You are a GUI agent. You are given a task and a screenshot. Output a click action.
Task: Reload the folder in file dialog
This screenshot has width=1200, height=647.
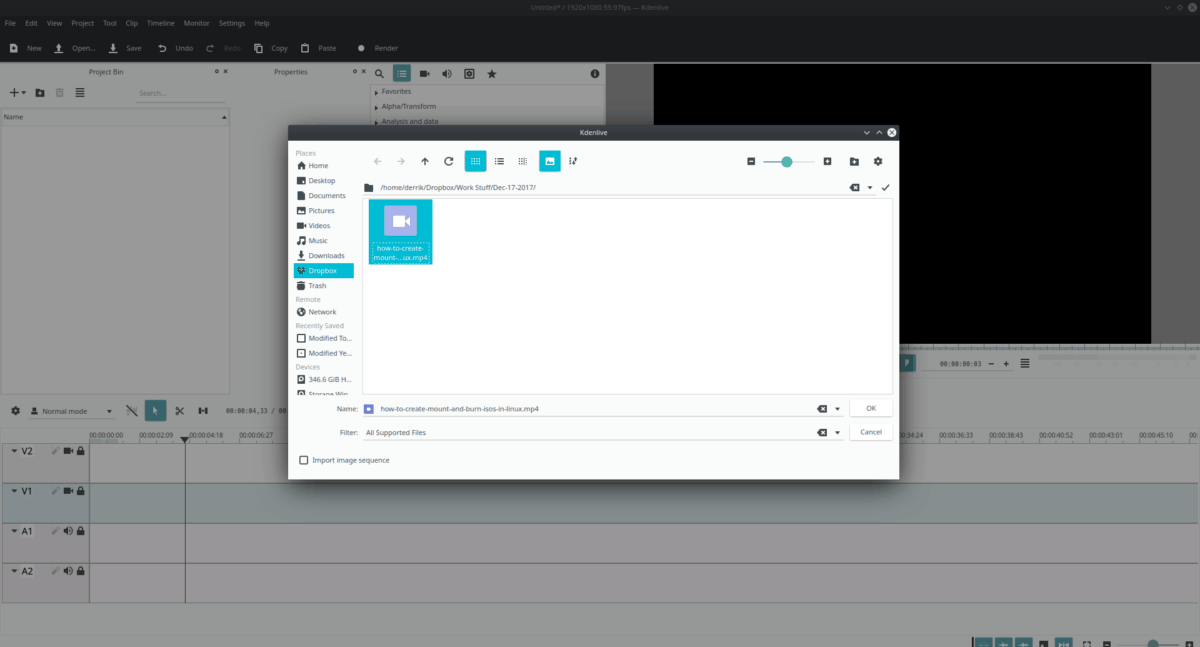(449, 161)
